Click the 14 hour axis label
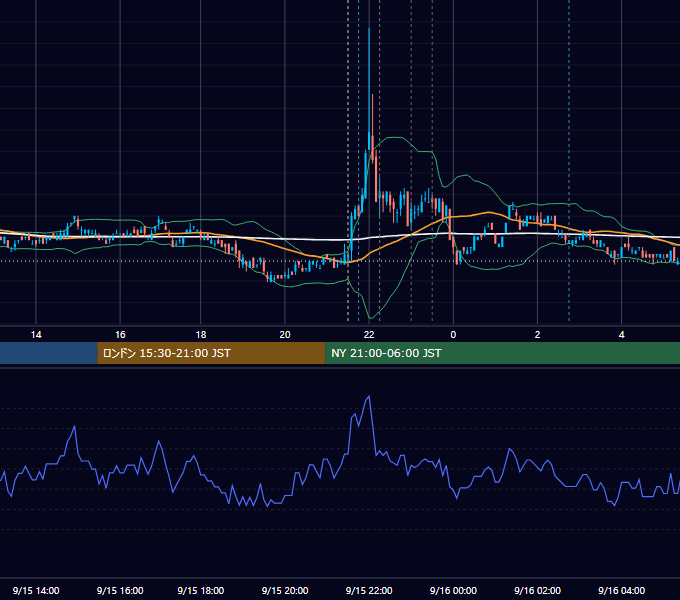This screenshot has height=600, width=680. tap(36, 335)
